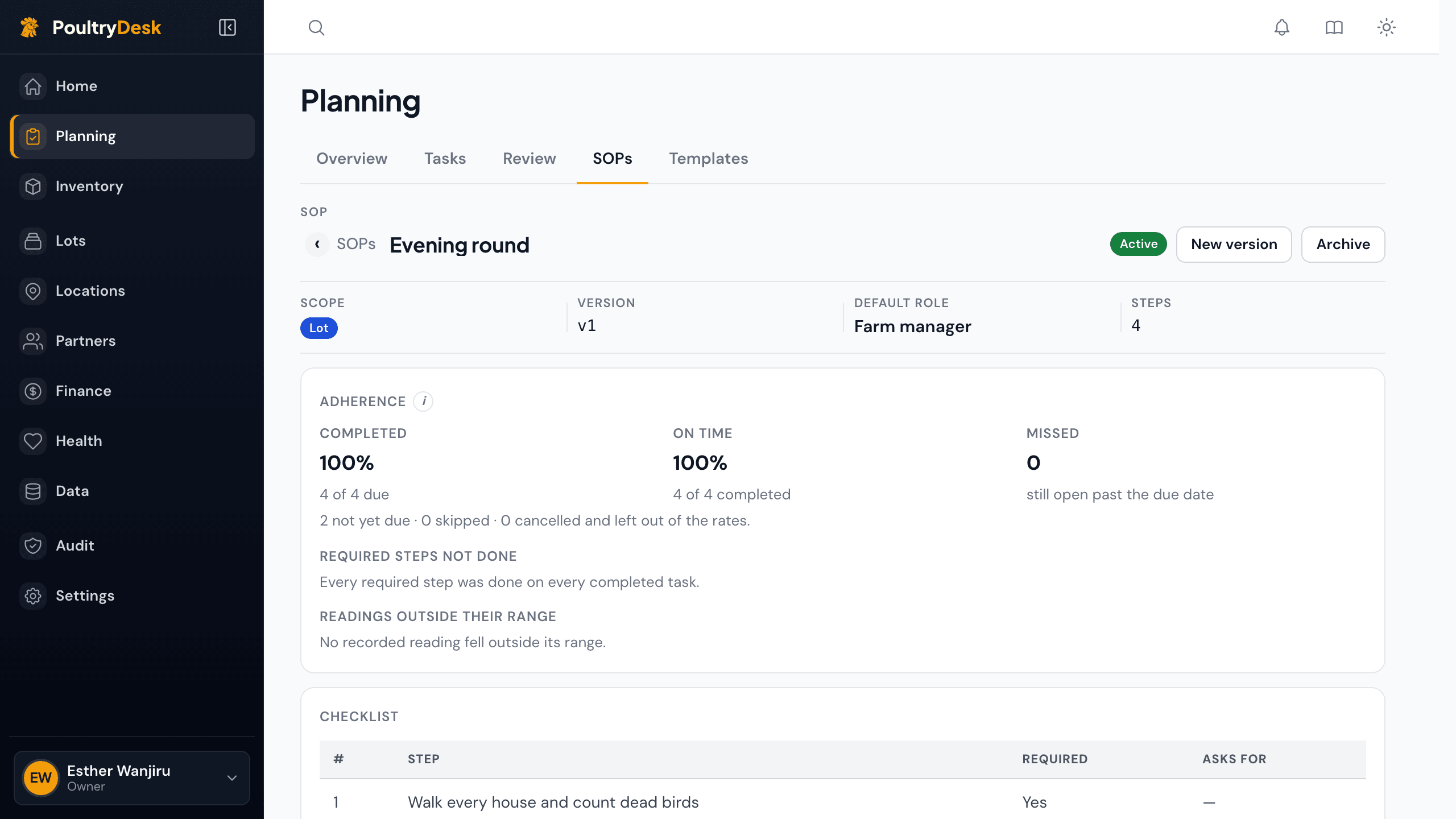Click the EW avatar
This screenshot has width=1456, height=819.
click(40, 778)
